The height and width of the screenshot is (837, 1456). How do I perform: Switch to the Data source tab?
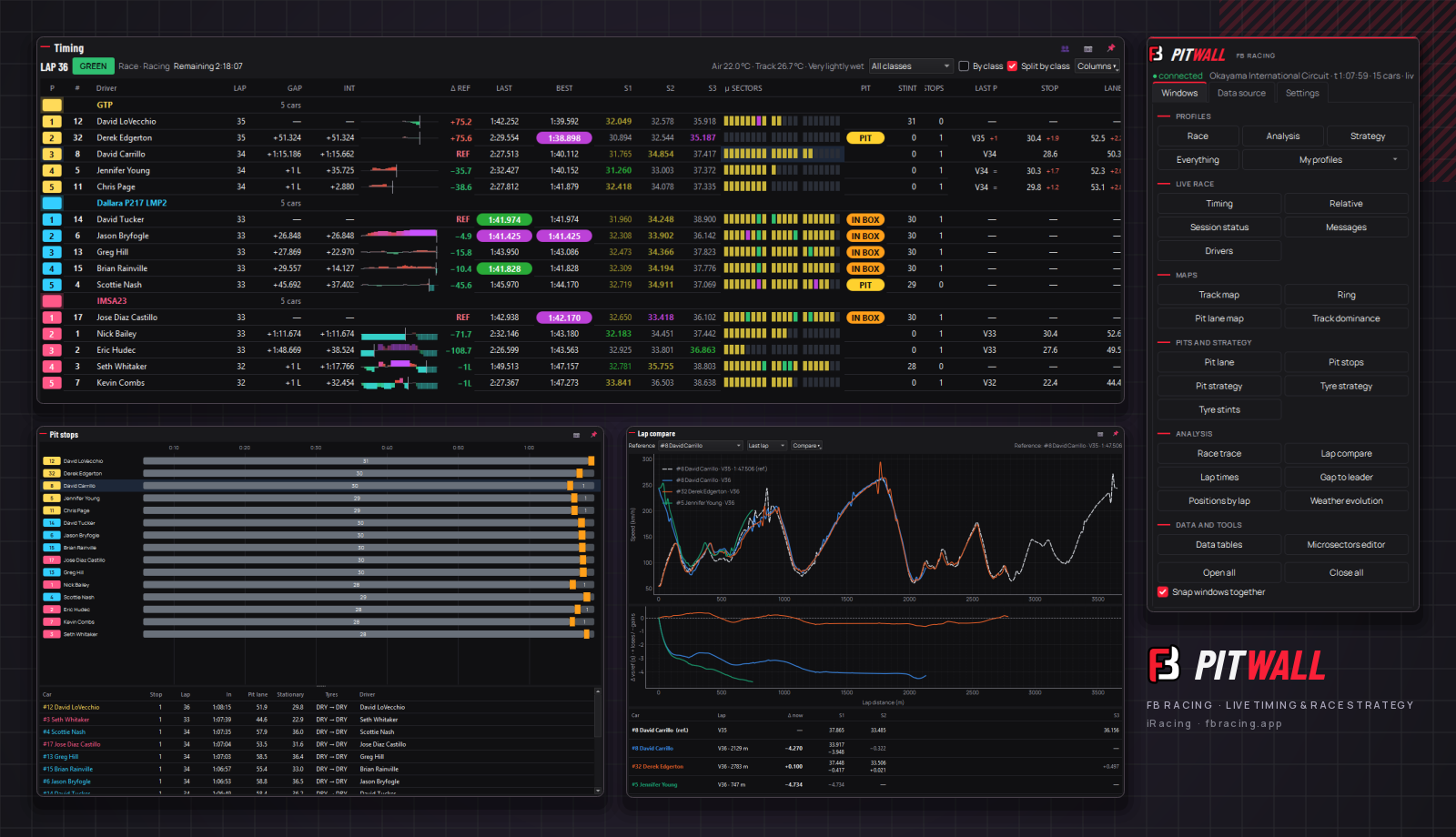[x=1241, y=93]
